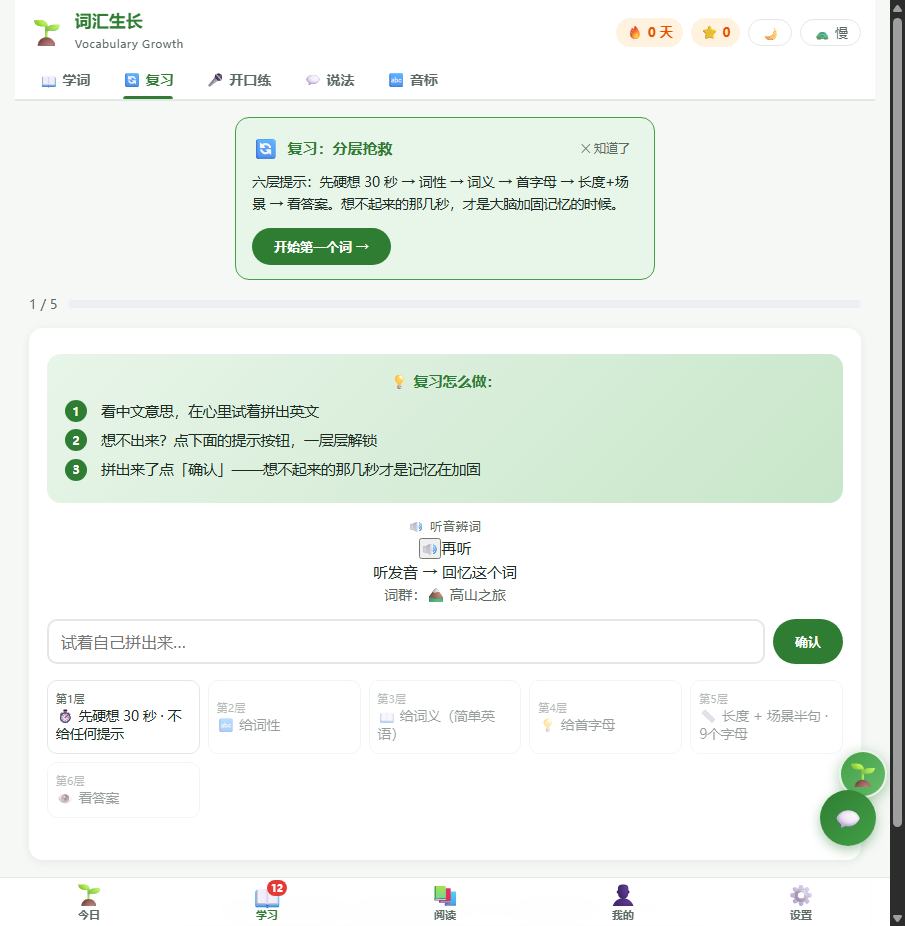
Task: Open the floating chat bubble button
Action: [848, 819]
